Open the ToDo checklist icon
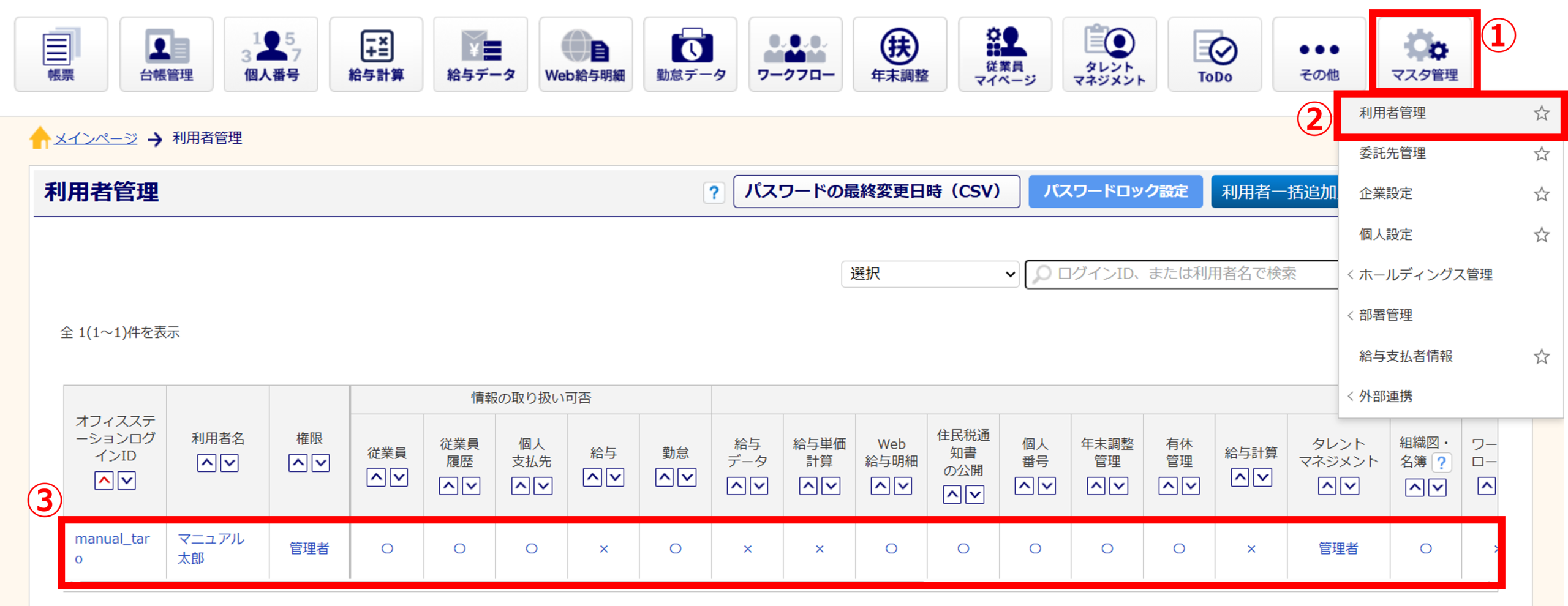1568x606 pixels. pyautogui.click(x=1214, y=54)
